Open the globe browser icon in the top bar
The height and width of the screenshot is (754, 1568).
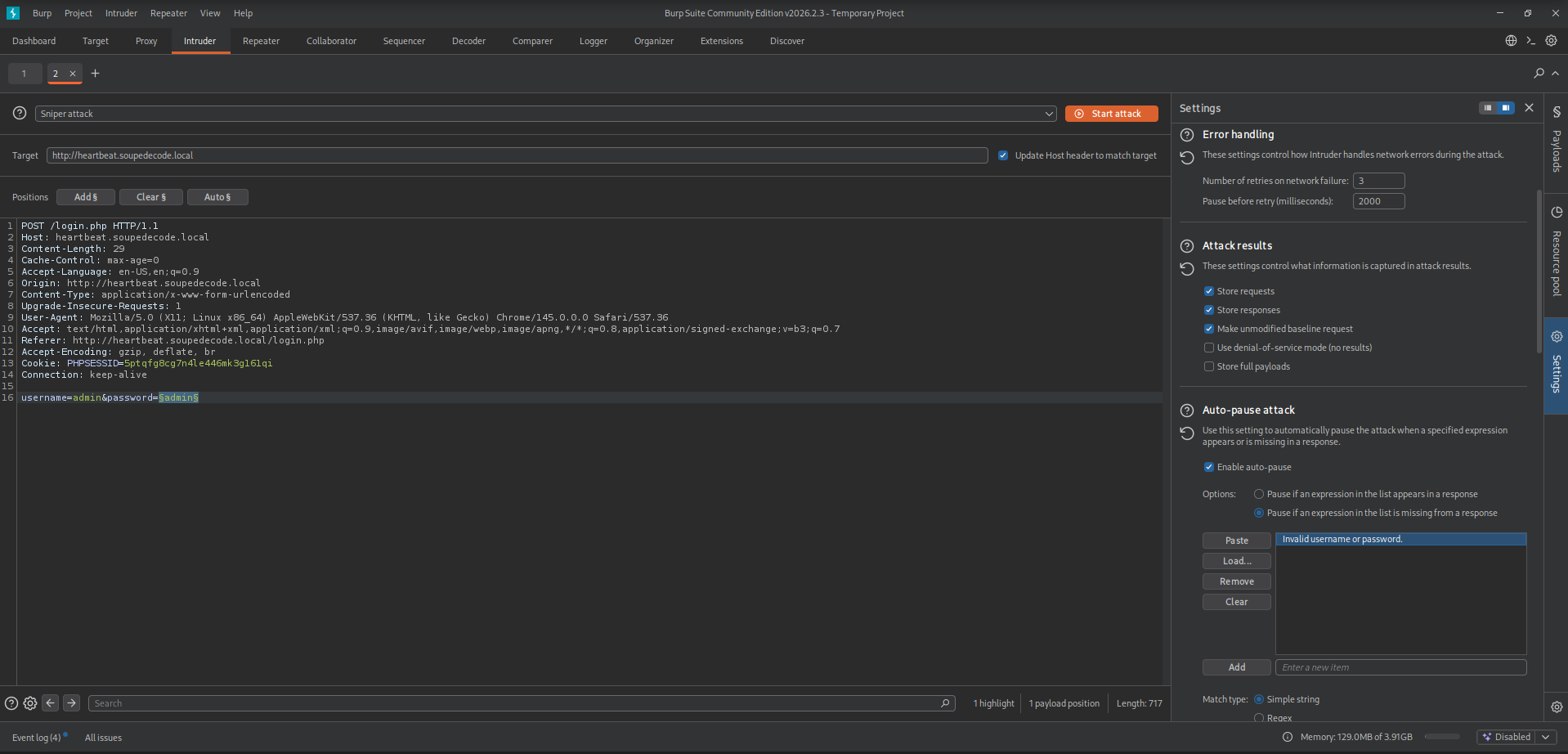(x=1511, y=41)
